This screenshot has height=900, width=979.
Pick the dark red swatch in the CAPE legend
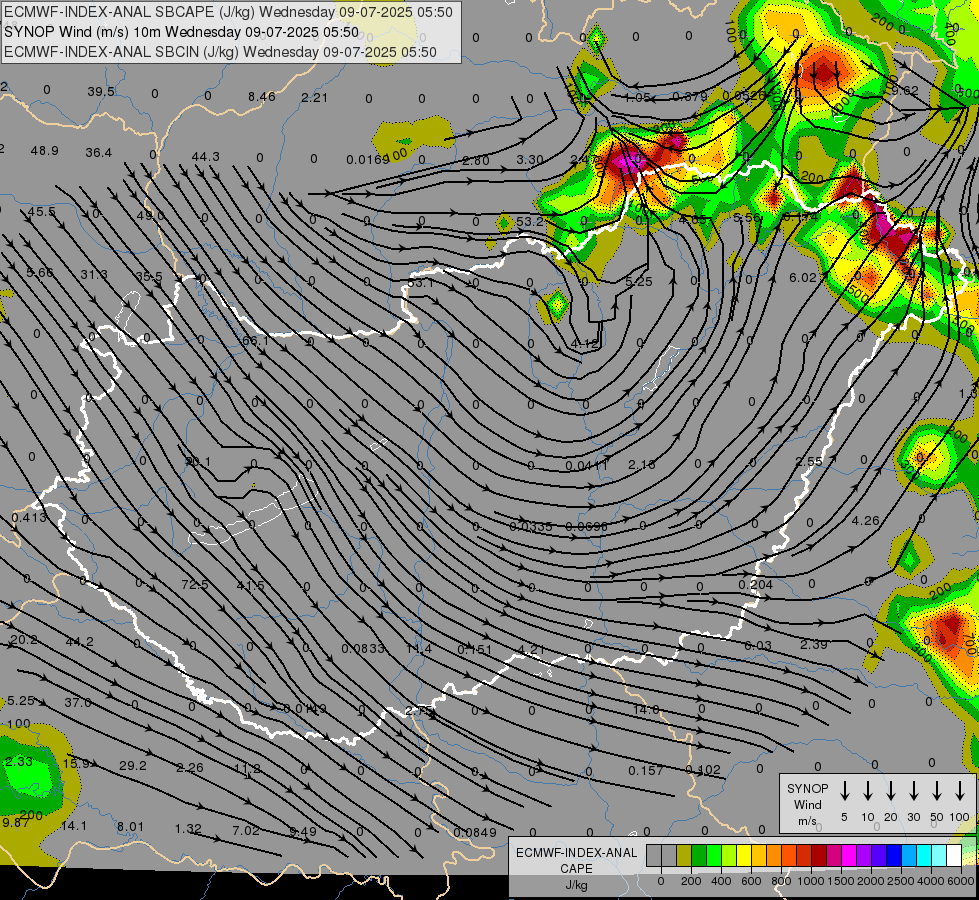(819, 856)
